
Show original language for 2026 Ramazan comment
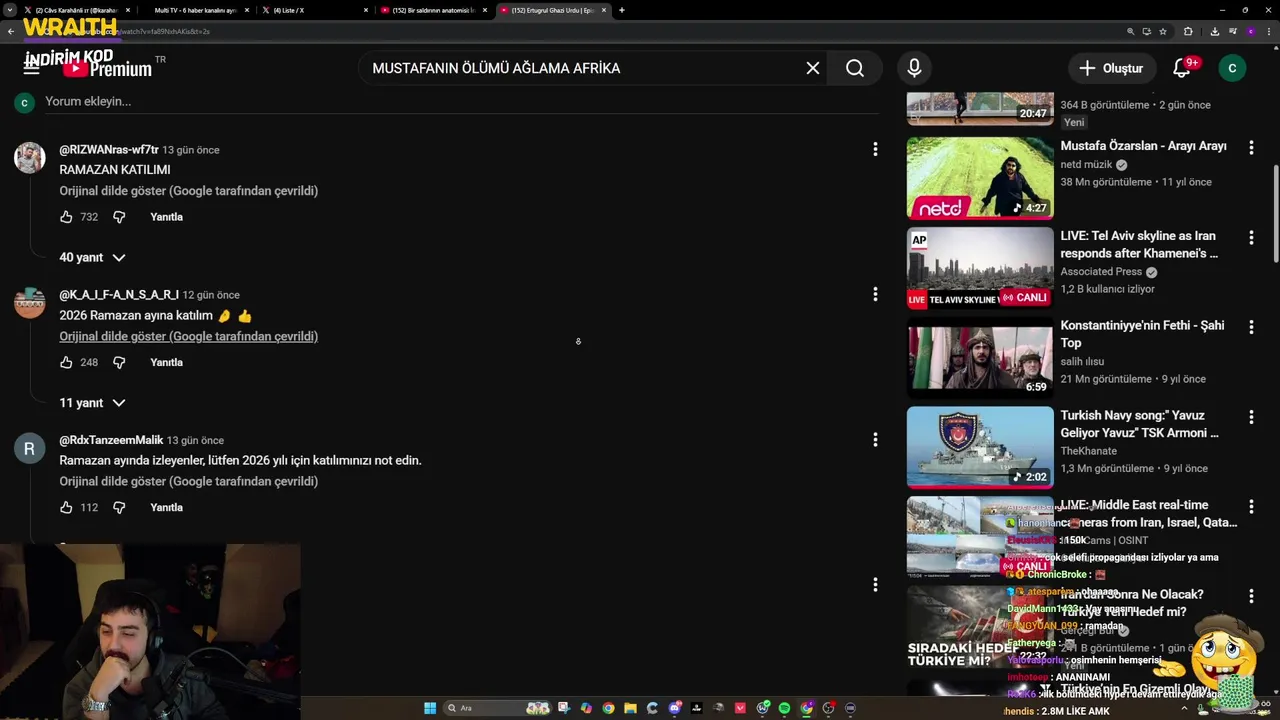188,336
